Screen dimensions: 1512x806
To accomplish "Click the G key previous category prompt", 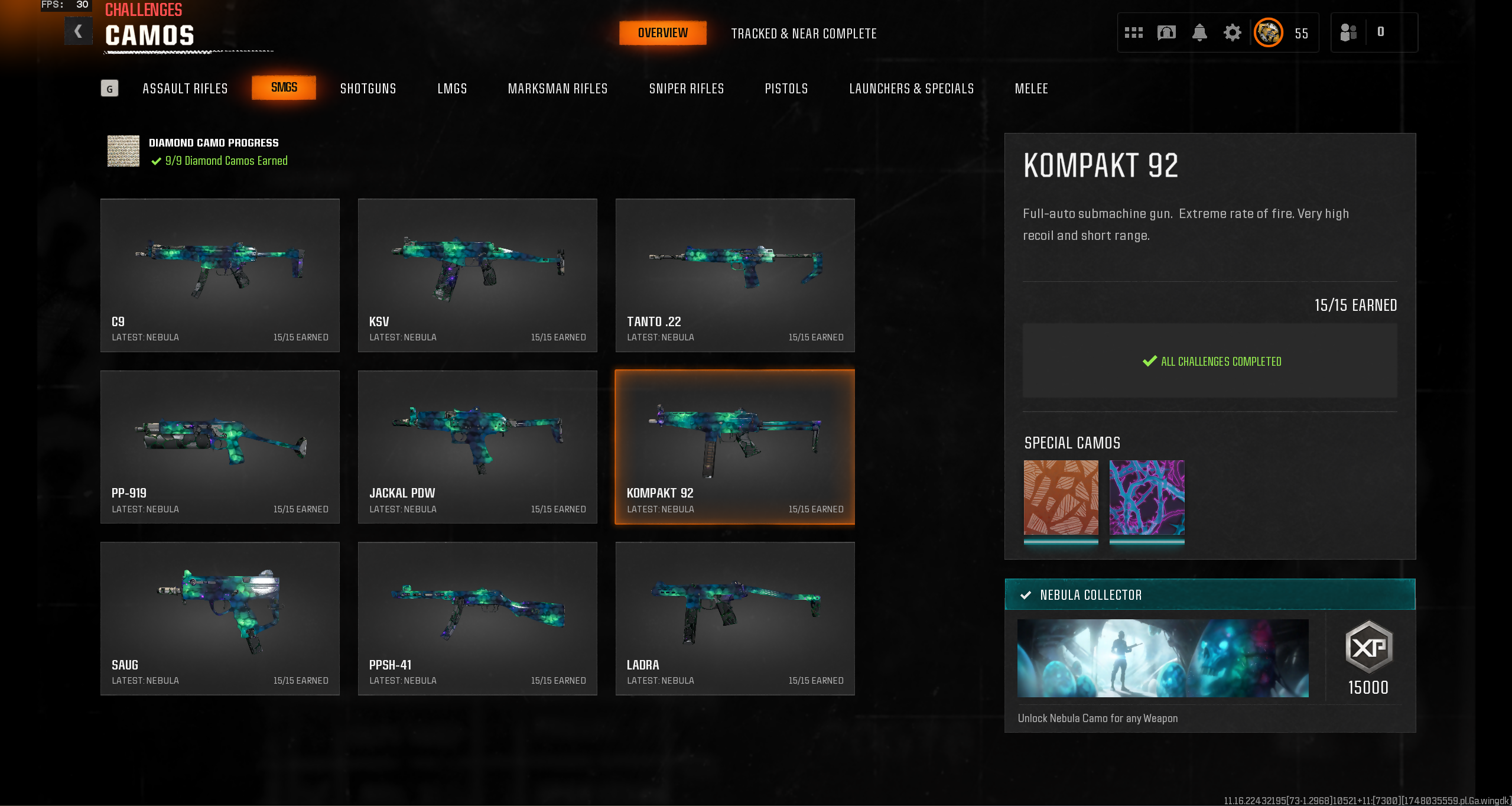I will tap(109, 89).
